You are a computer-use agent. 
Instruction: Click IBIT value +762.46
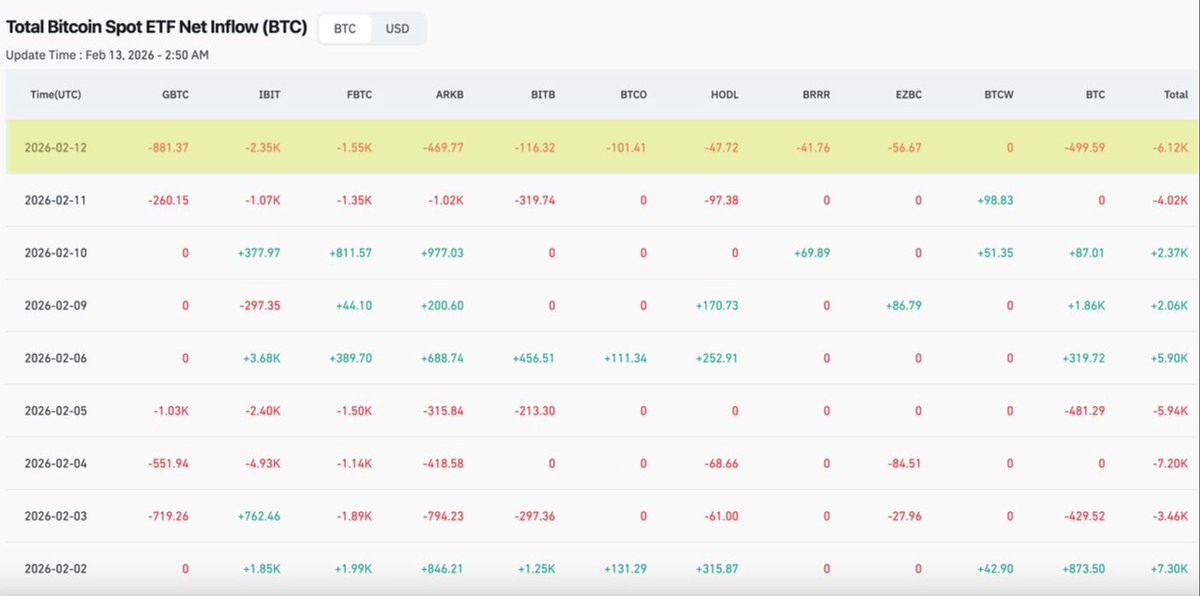(259, 516)
